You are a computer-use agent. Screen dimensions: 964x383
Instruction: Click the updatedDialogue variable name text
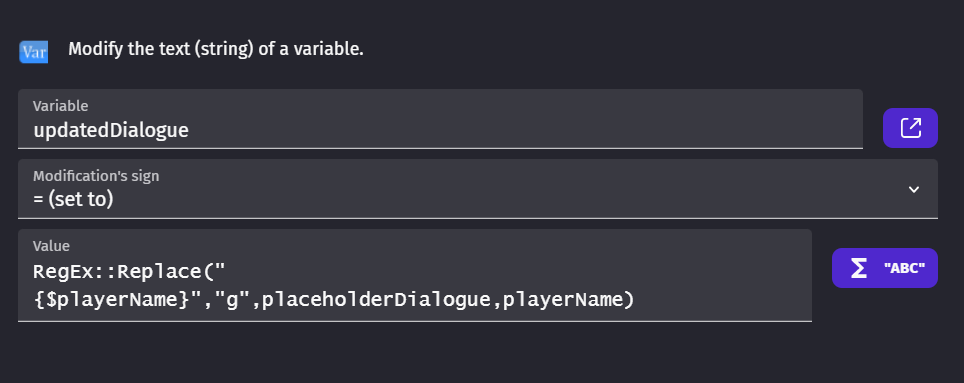pos(111,130)
